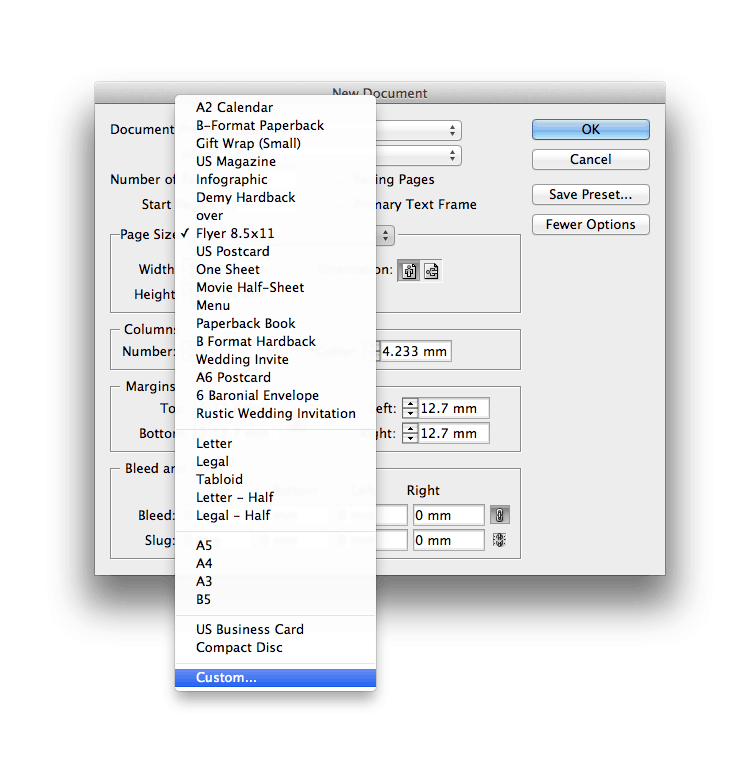The height and width of the screenshot is (760, 750).
Task: Choose Compact Disc page size
Action: click(x=275, y=648)
